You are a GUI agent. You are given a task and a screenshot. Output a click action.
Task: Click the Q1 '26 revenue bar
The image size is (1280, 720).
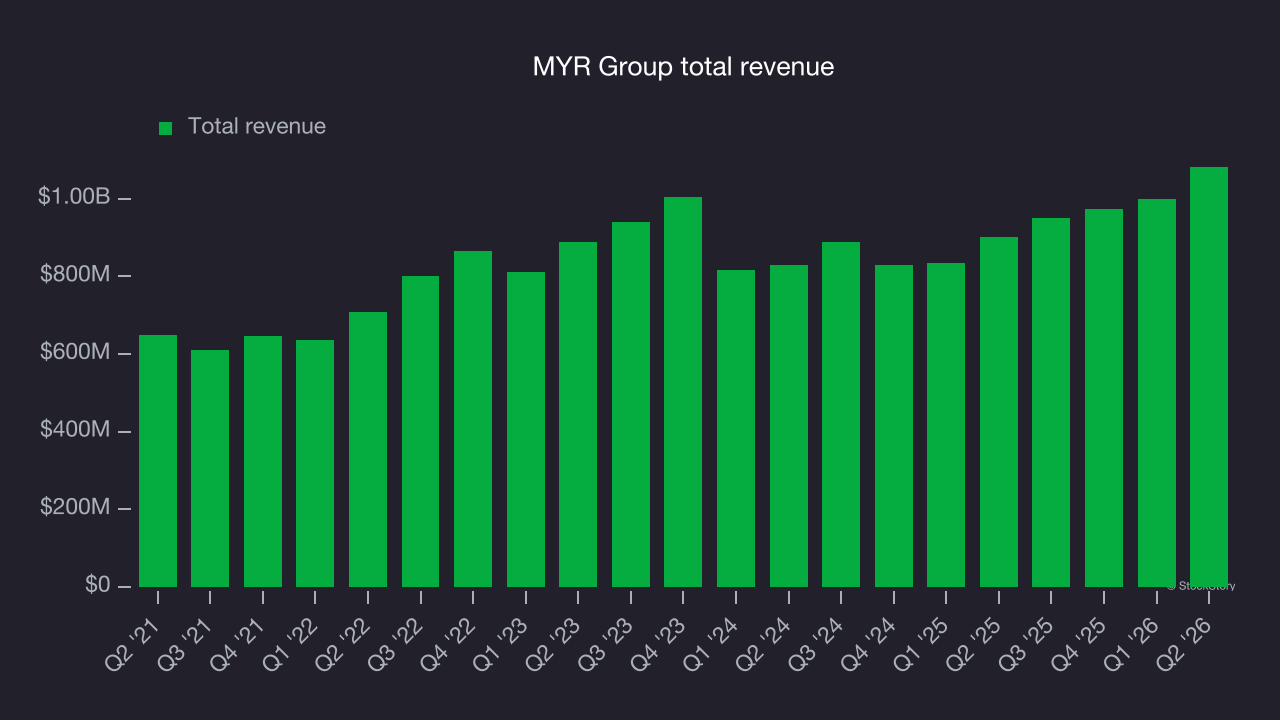tap(1157, 393)
